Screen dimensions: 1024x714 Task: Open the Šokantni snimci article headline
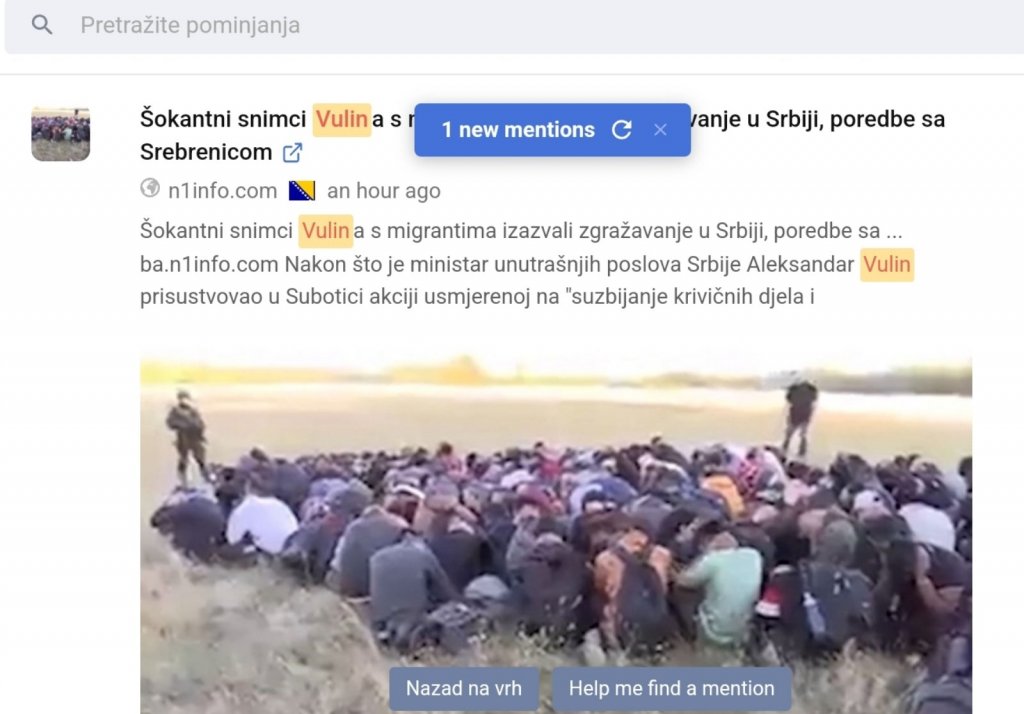542,135
